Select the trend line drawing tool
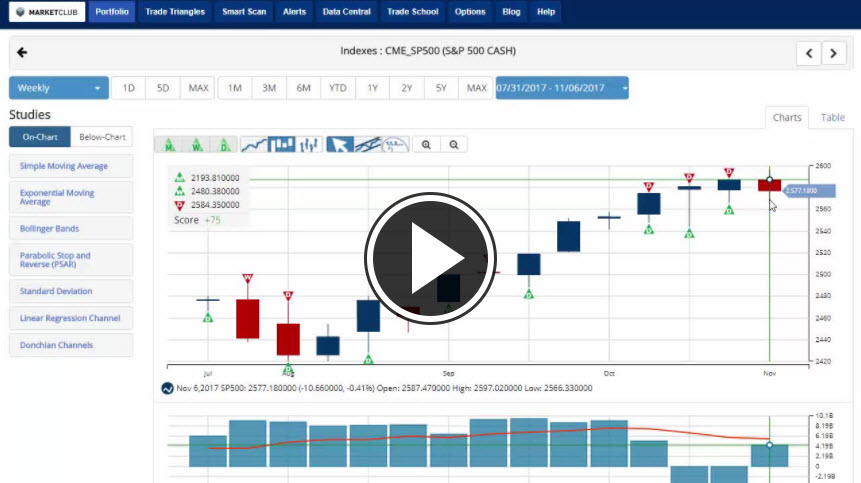The image size is (861, 483). pyautogui.click(x=367, y=145)
